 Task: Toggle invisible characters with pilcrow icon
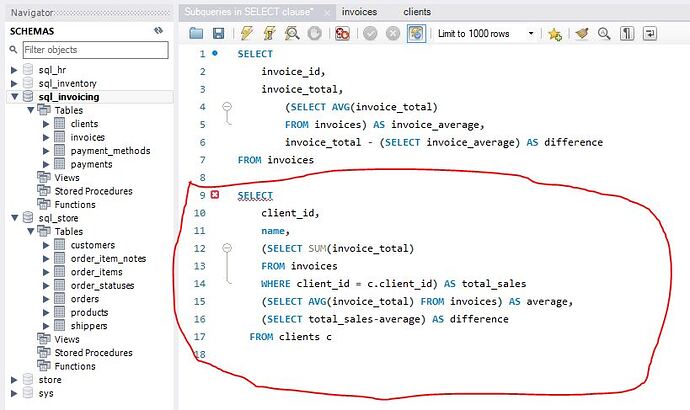pos(627,33)
